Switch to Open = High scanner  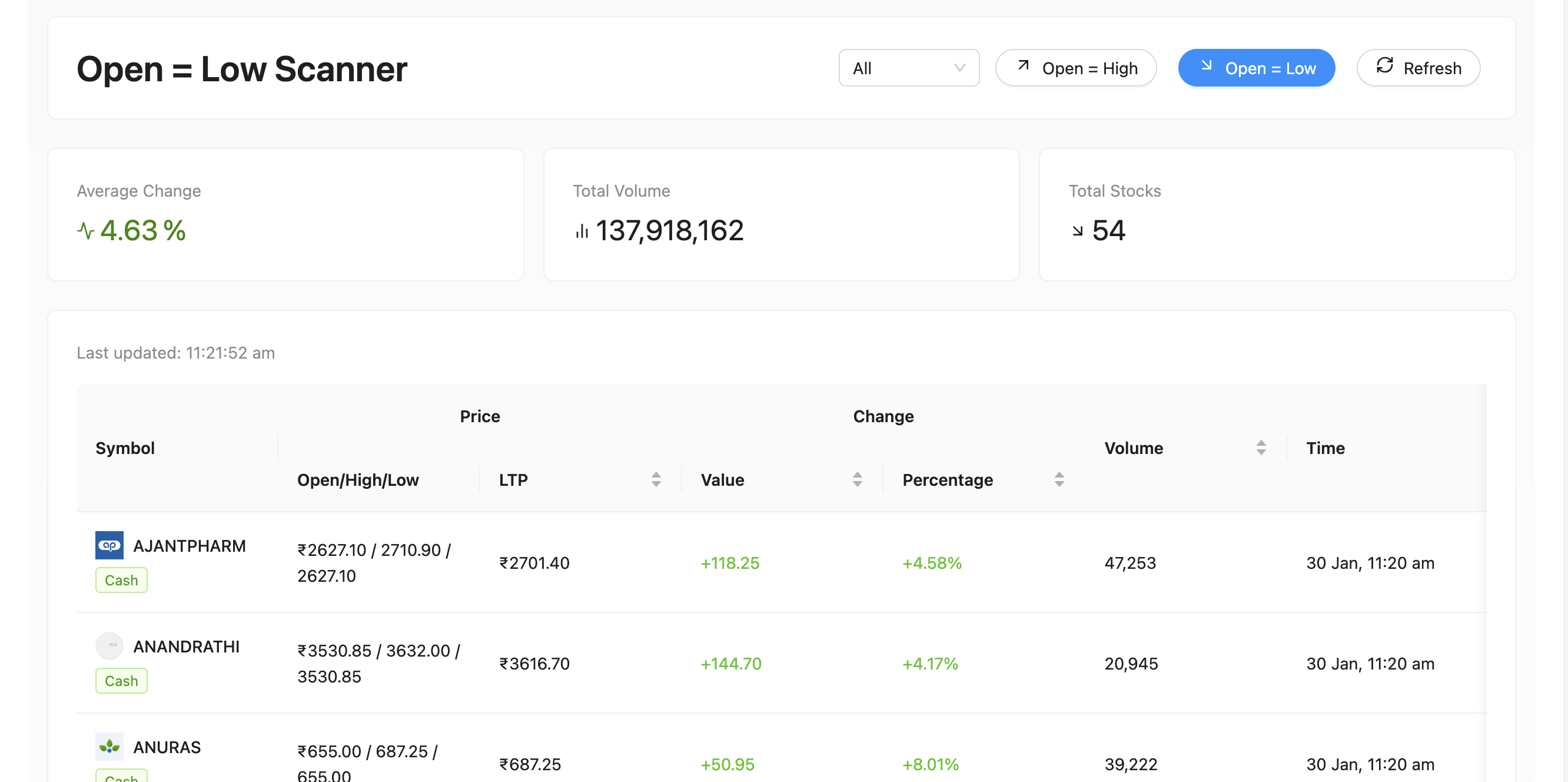point(1075,68)
